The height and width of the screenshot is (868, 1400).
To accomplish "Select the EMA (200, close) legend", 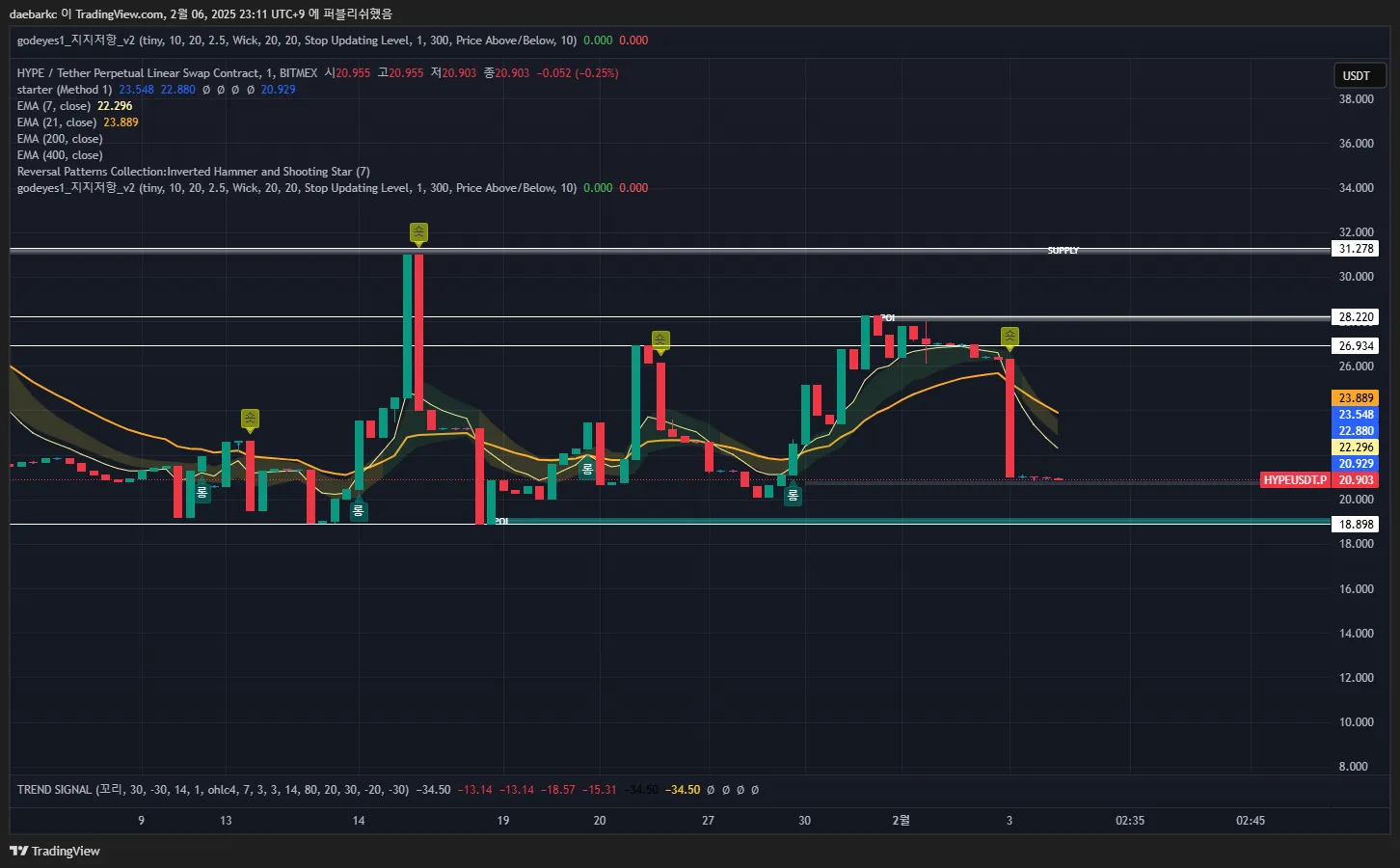I will click(x=60, y=139).
